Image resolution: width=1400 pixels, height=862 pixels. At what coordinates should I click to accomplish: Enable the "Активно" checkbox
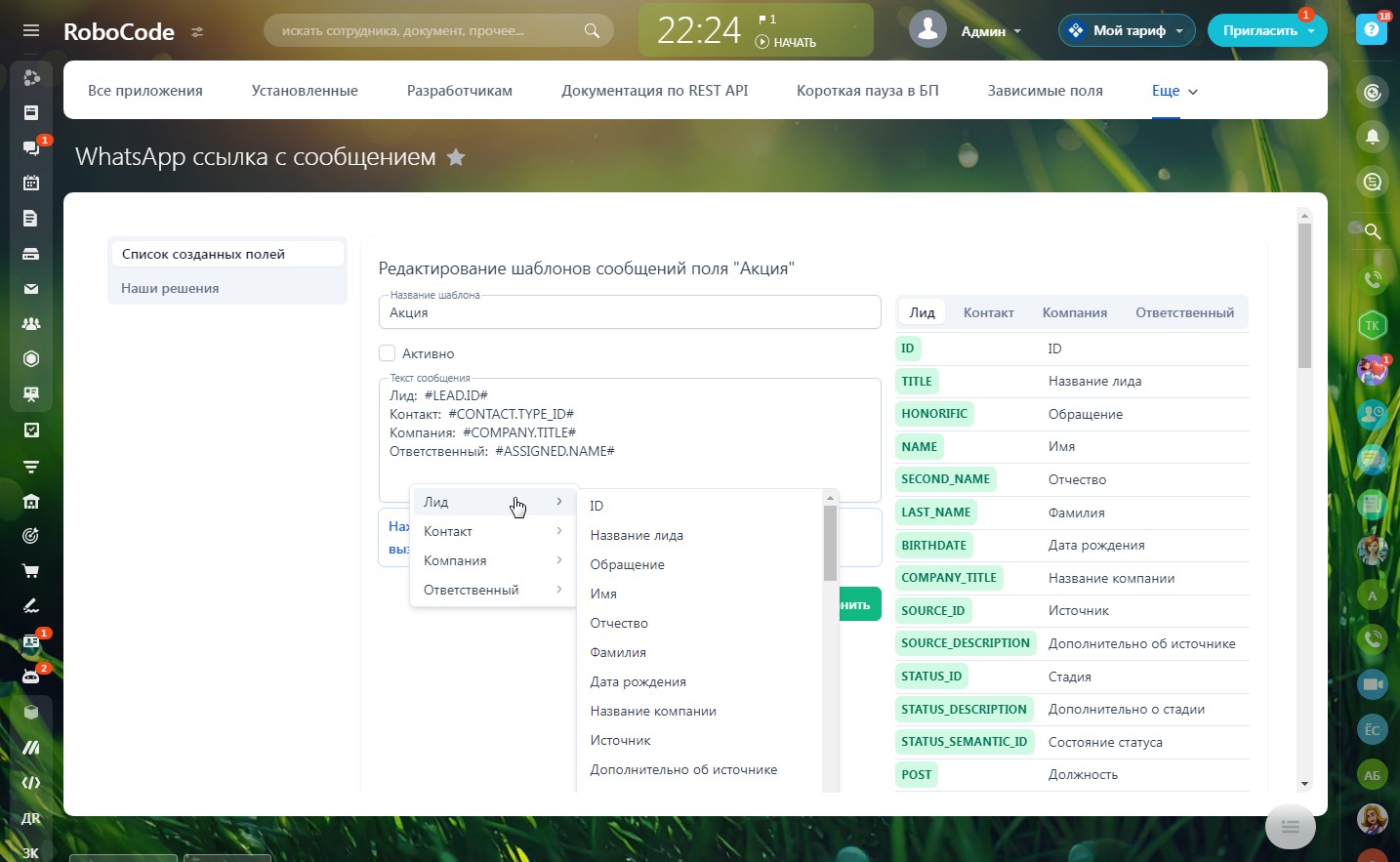(388, 353)
